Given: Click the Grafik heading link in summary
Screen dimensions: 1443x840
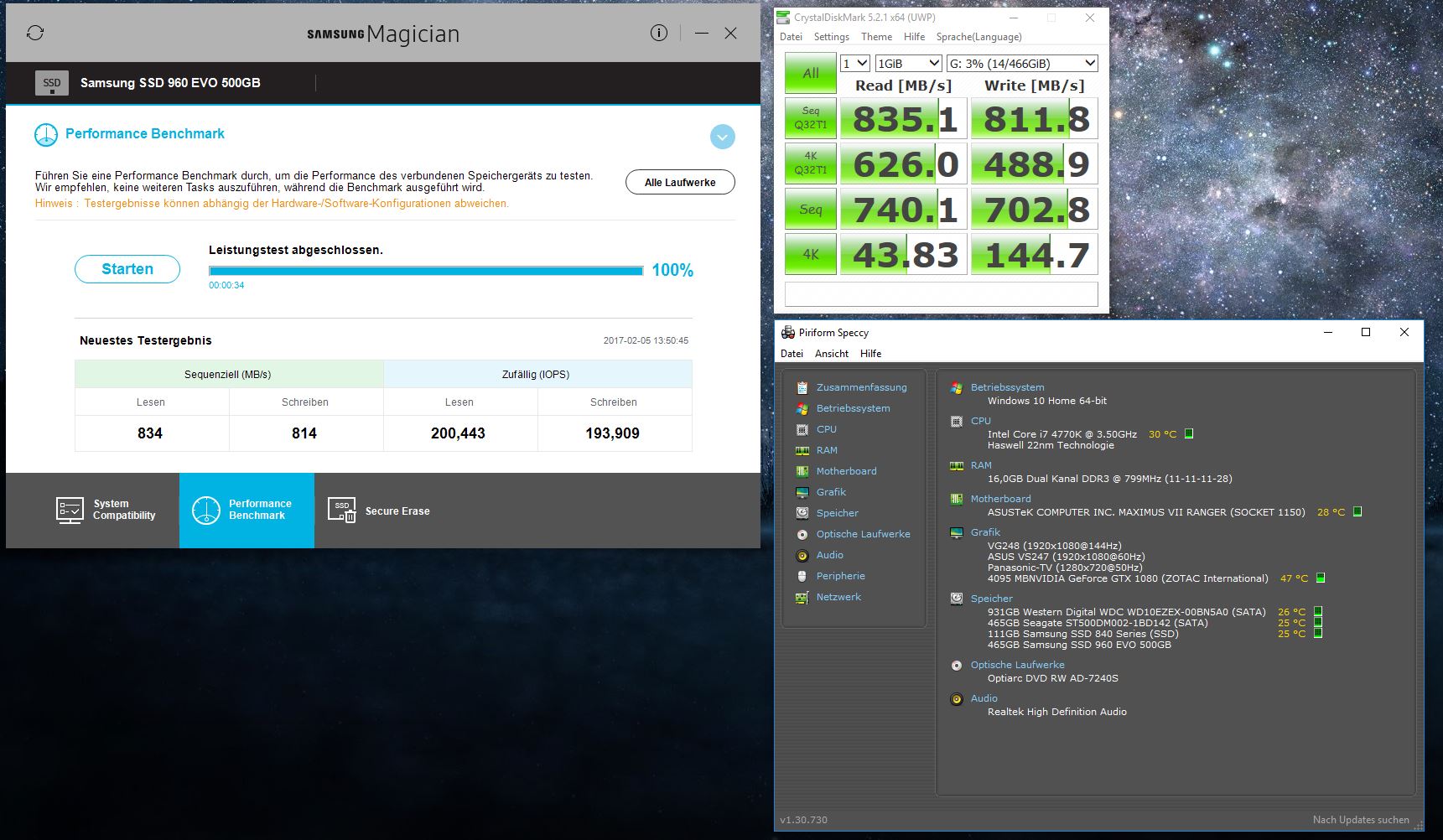Looking at the screenshot, I should tap(985, 532).
